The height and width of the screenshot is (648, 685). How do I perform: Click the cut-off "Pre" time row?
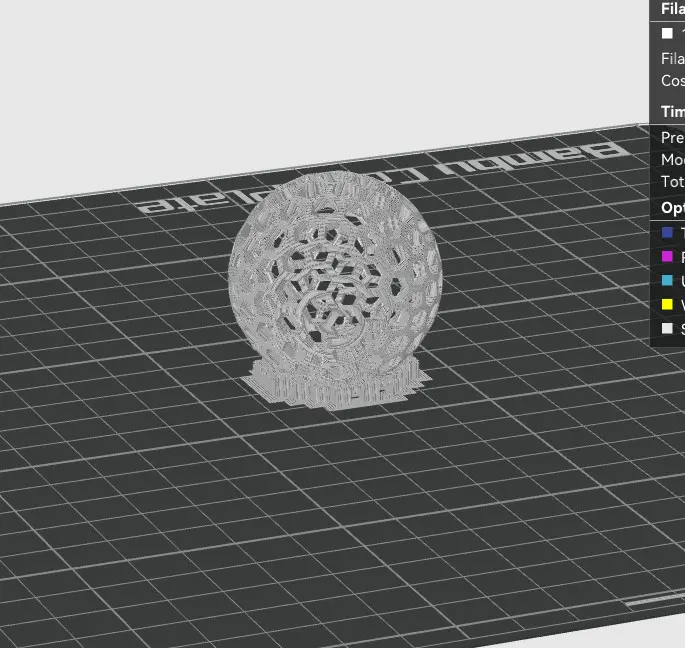pos(672,137)
